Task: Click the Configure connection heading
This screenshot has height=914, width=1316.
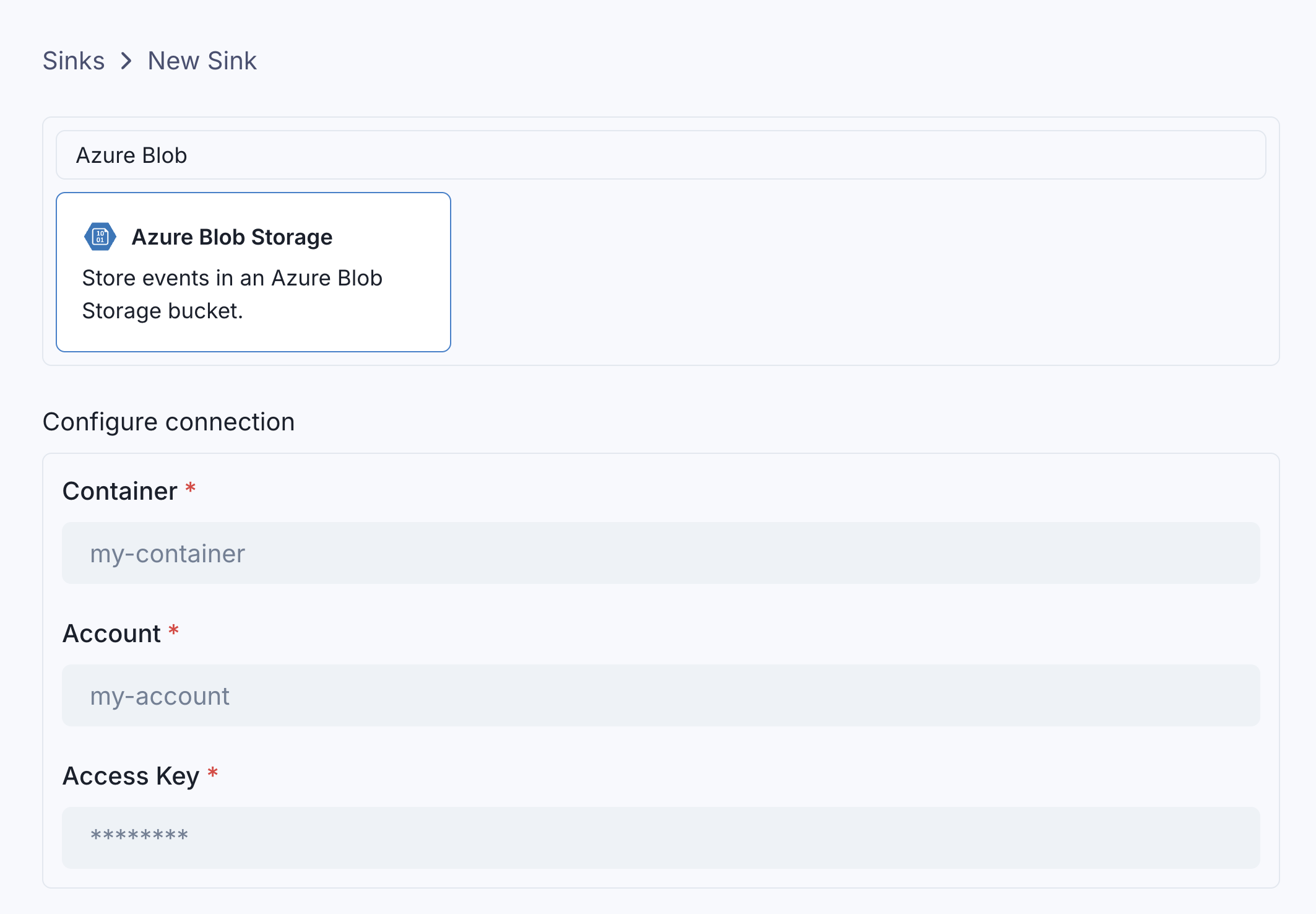Action: (168, 422)
